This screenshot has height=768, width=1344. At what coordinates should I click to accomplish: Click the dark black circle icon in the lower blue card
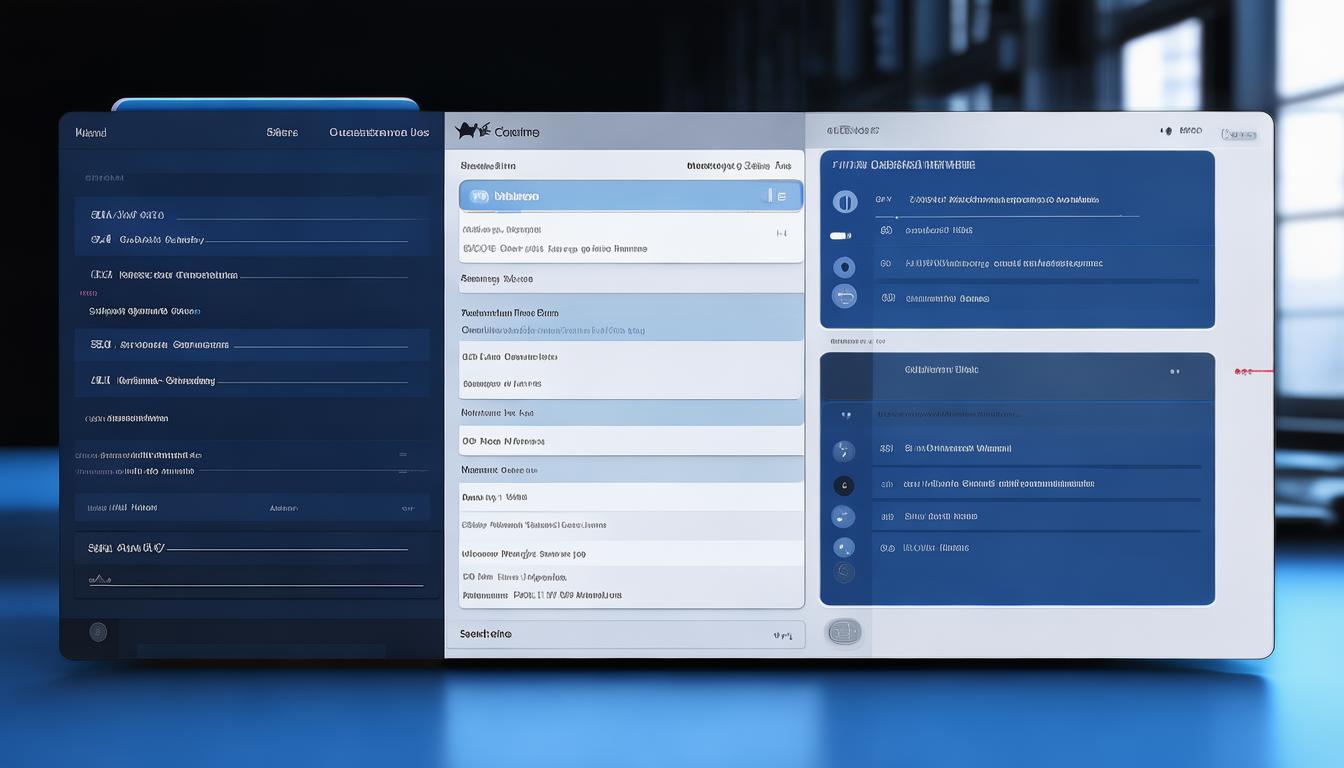pos(844,486)
